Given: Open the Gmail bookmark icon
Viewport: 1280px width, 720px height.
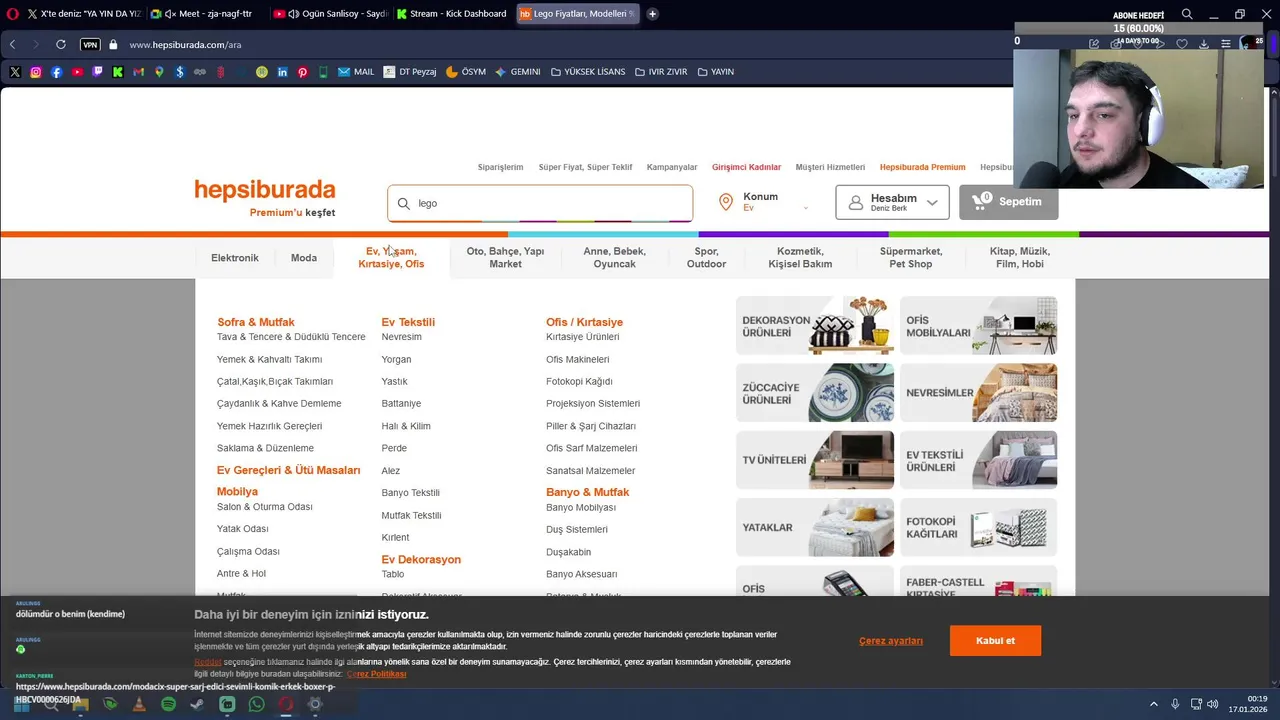Looking at the screenshot, I should 138,72.
